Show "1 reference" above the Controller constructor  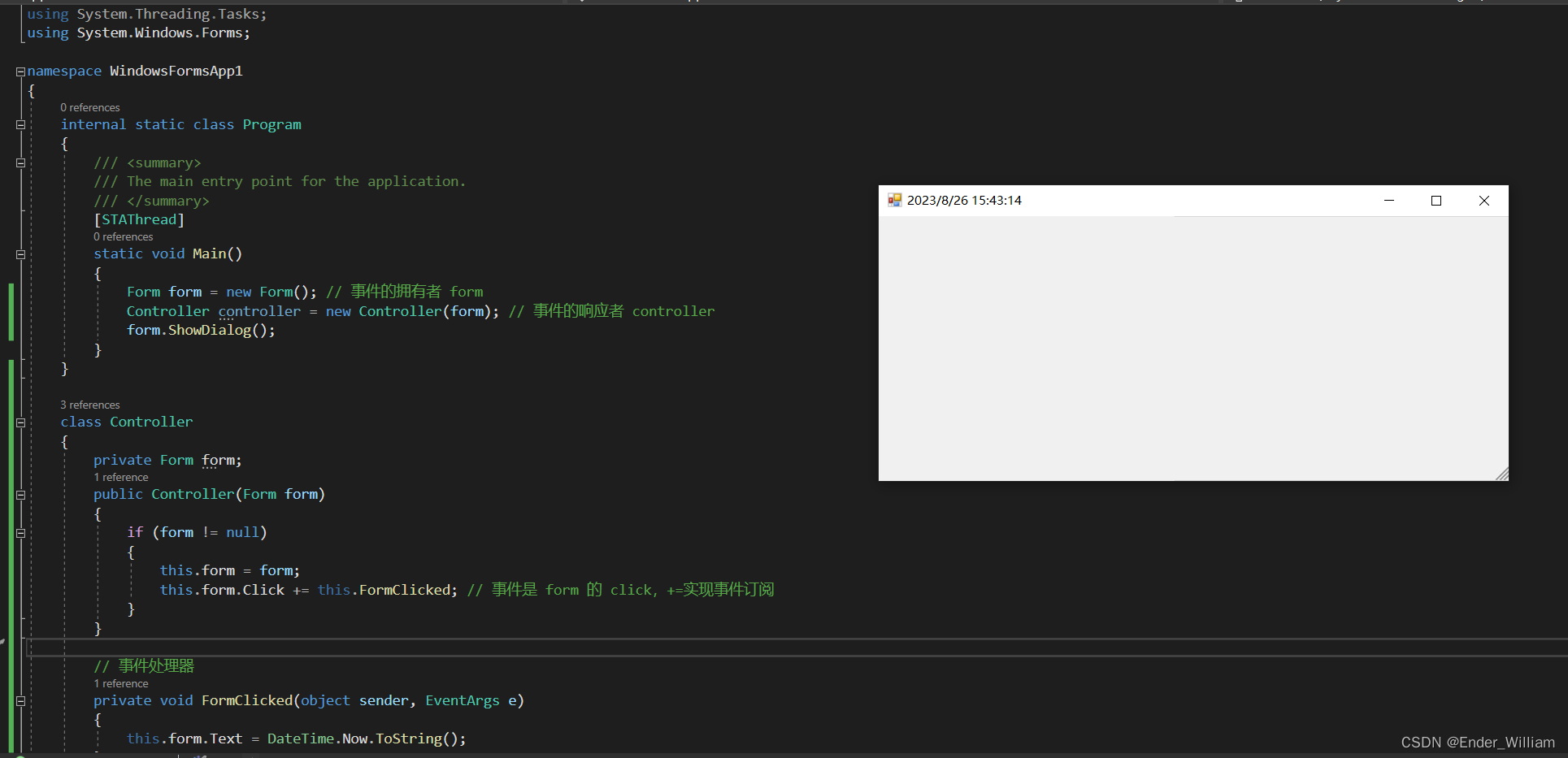click(x=121, y=478)
